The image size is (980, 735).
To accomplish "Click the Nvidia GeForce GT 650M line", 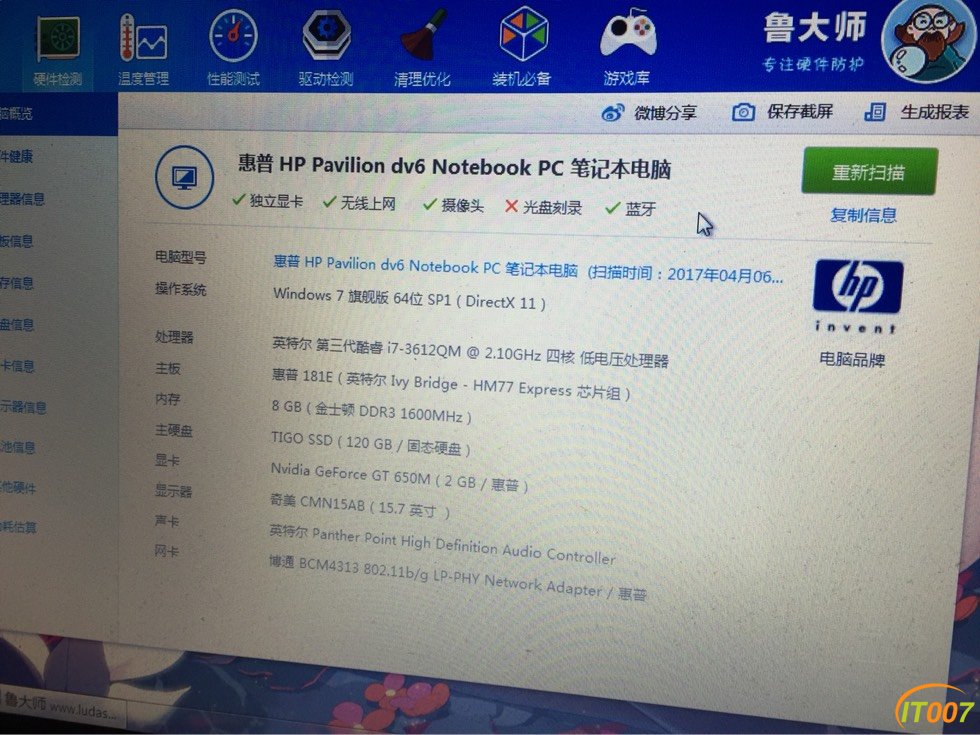I will coord(399,478).
